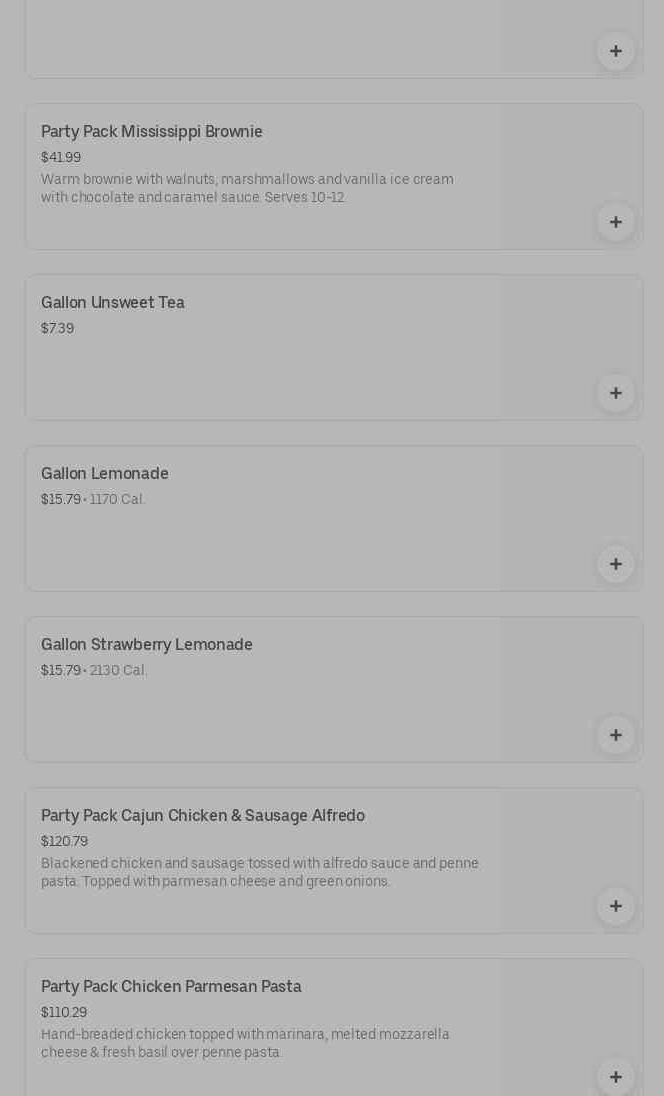664x1096 pixels.
Task: Add Gallon Unsweet Tea with its plus icon
Action: point(615,393)
